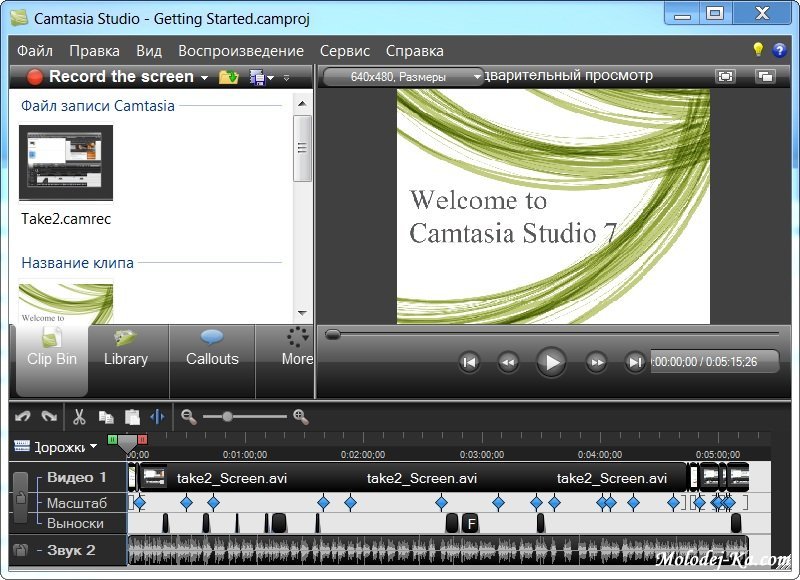The height and width of the screenshot is (580, 800).
Task: Zoom out the timeline with the magnifier
Action: pyautogui.click(x=189, y=417)
